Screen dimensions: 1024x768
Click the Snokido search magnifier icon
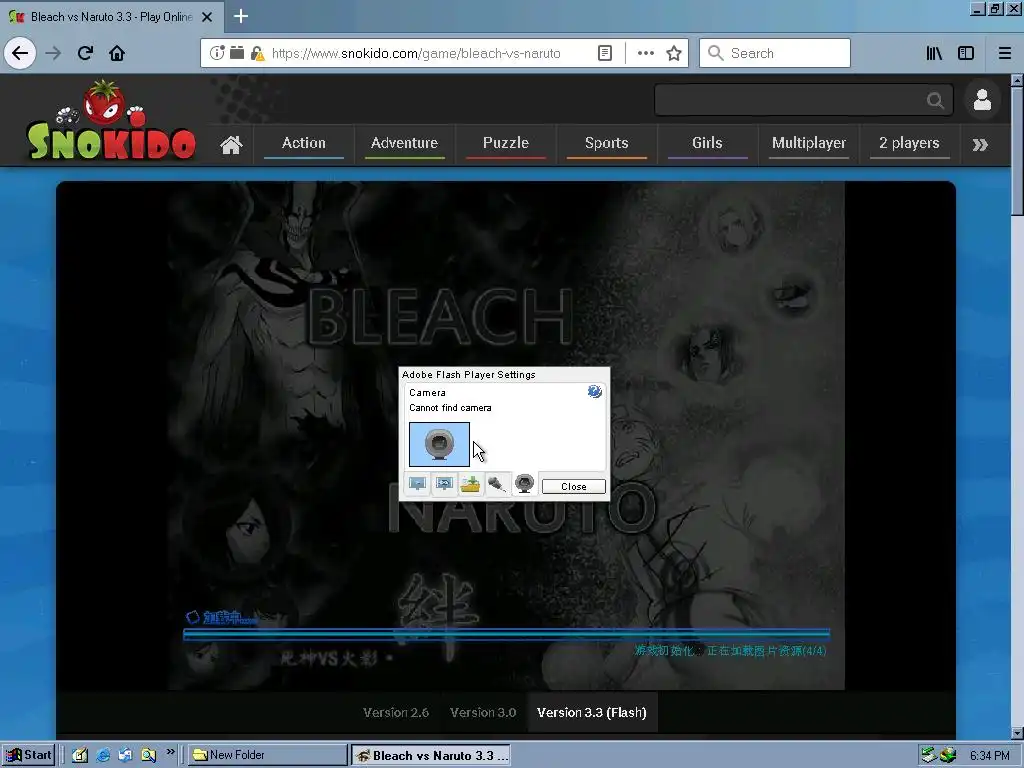click(935, 101)
